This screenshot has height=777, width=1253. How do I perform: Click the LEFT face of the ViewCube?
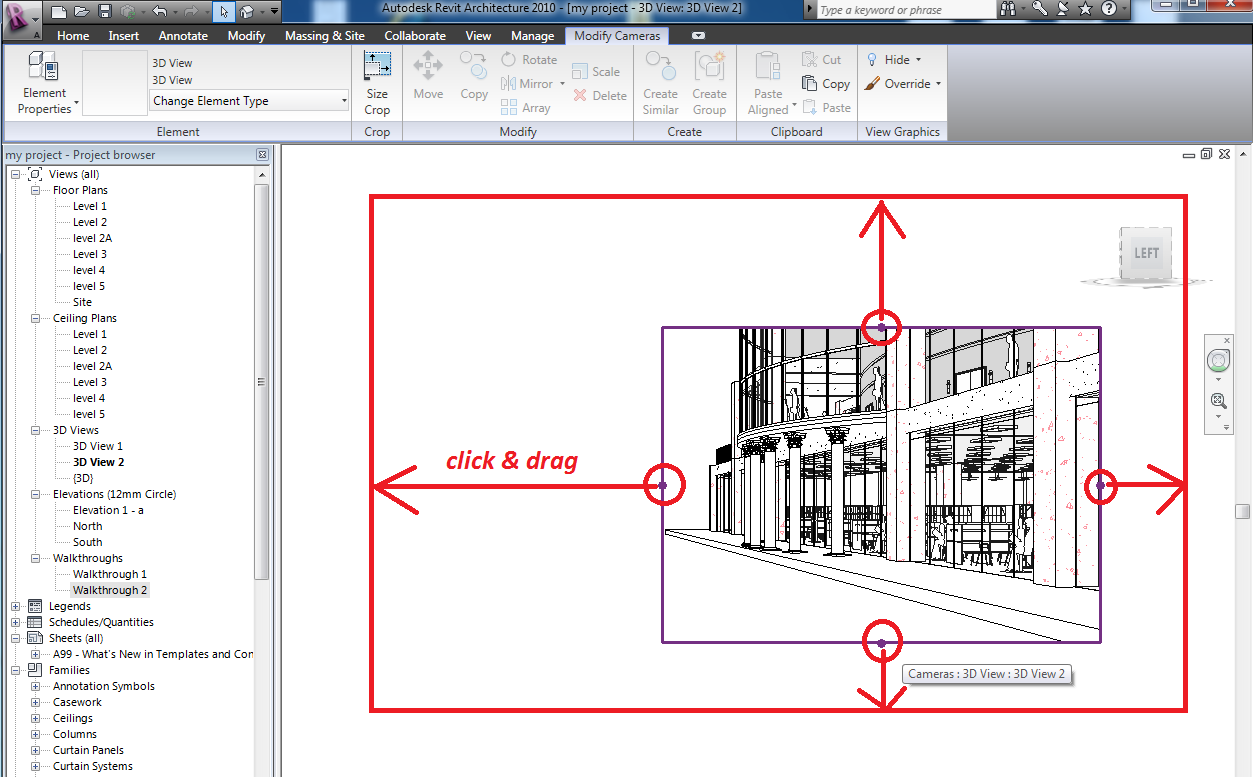pos(1144,254)
